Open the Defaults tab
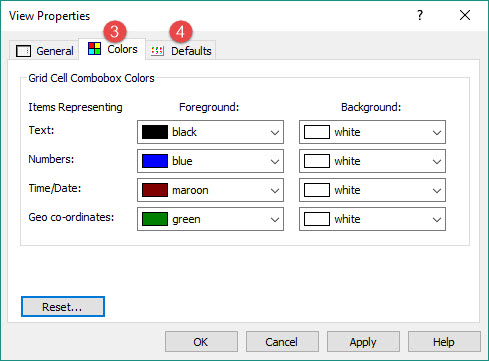This screenshot has width=489, height=361. click(181, 50)
